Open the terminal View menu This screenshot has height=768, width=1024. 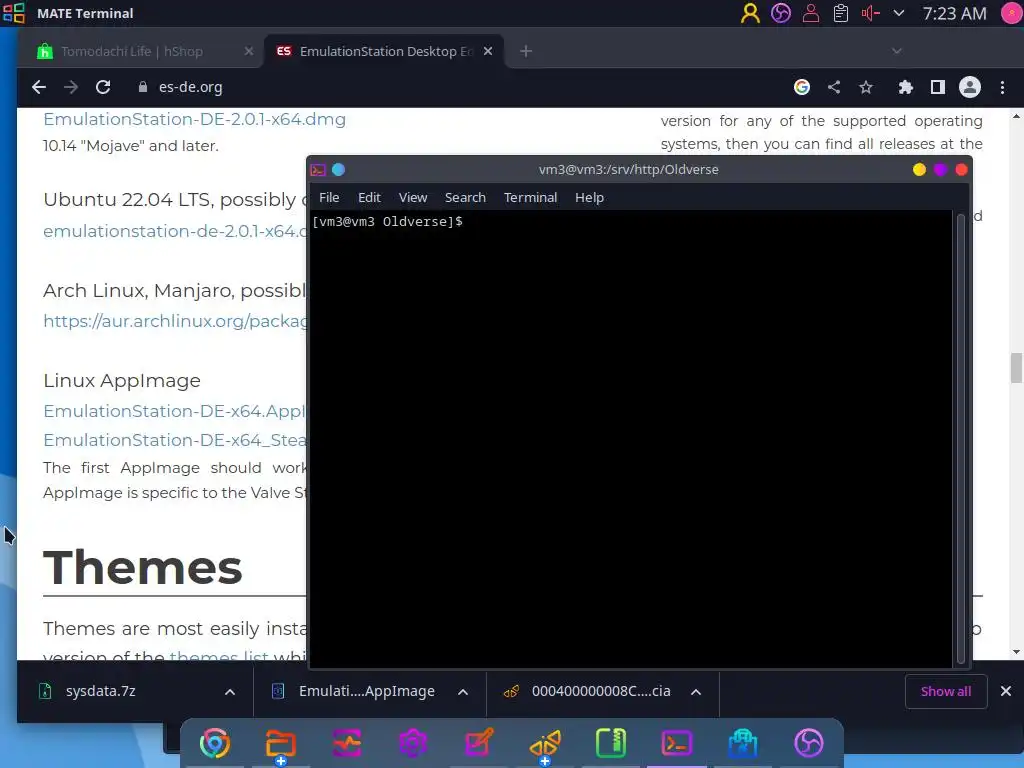coord(413,197)
